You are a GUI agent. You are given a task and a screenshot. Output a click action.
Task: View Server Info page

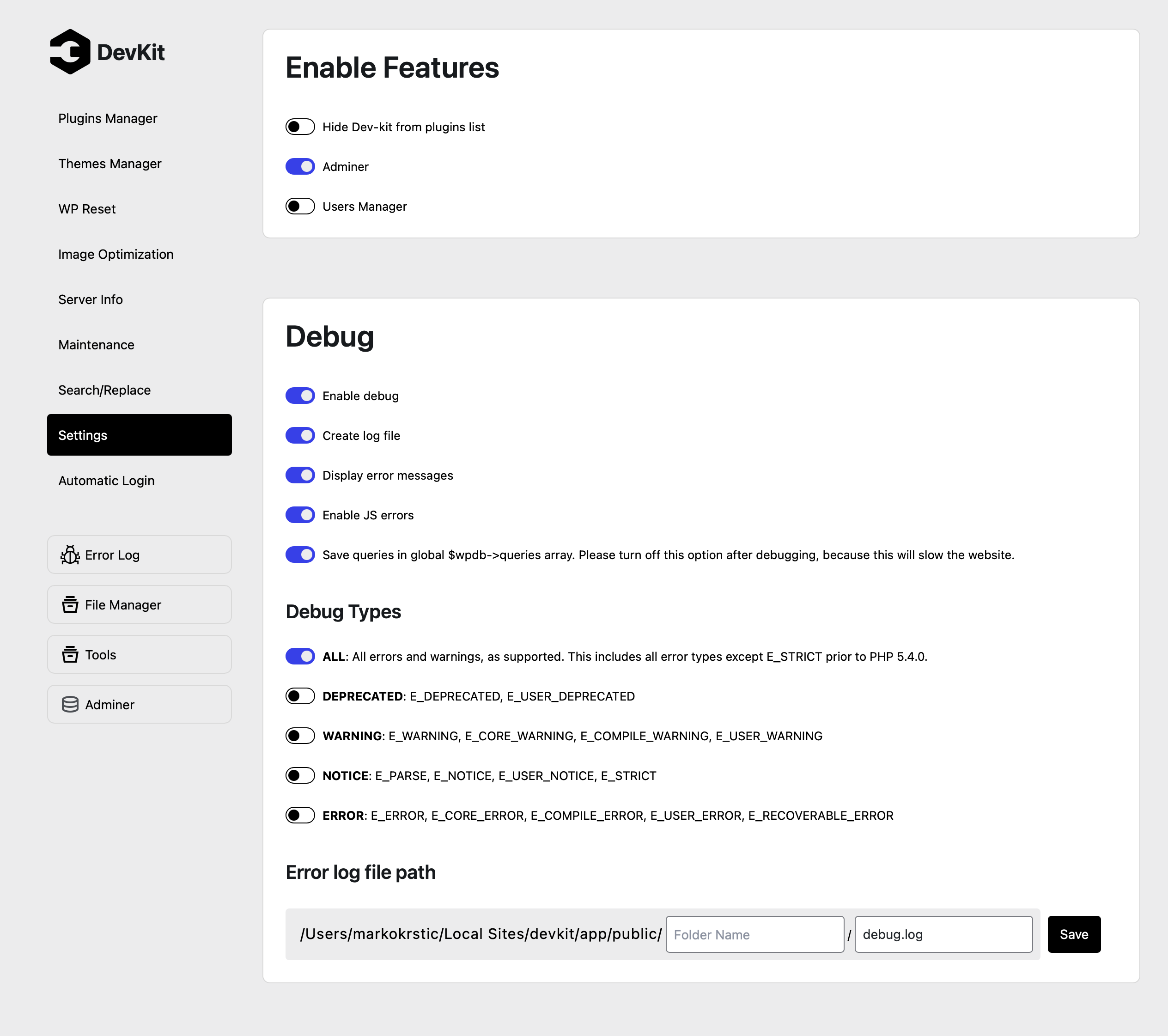click(140, 299)
